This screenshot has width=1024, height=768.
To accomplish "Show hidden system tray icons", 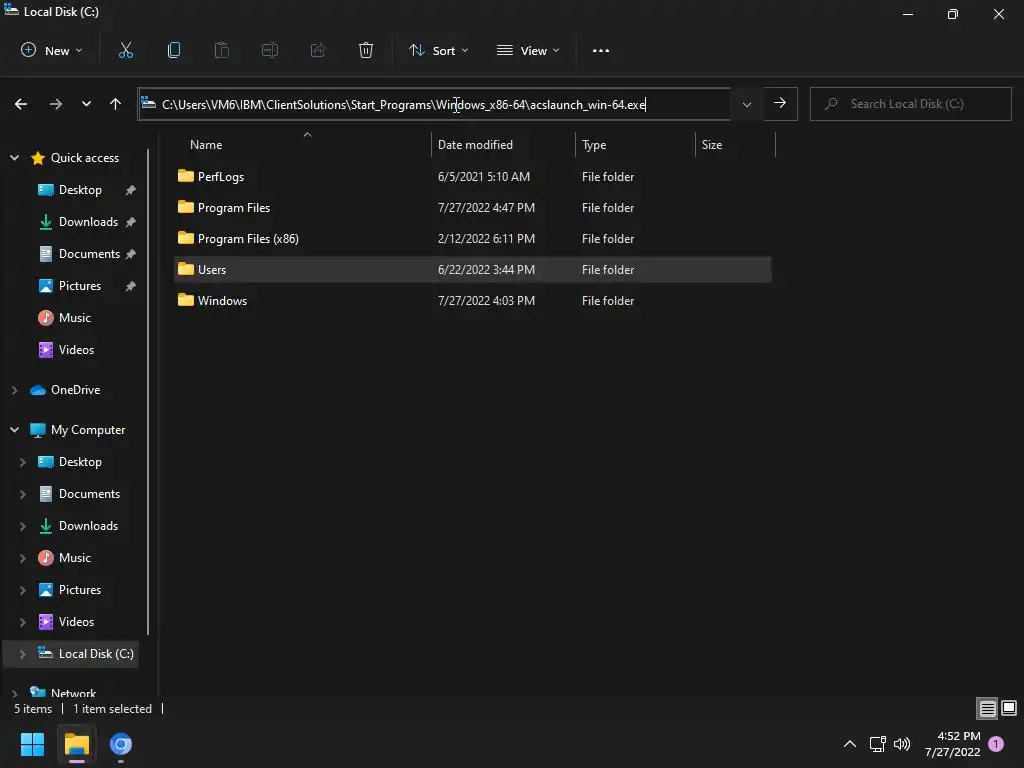I will coord(850,744).
